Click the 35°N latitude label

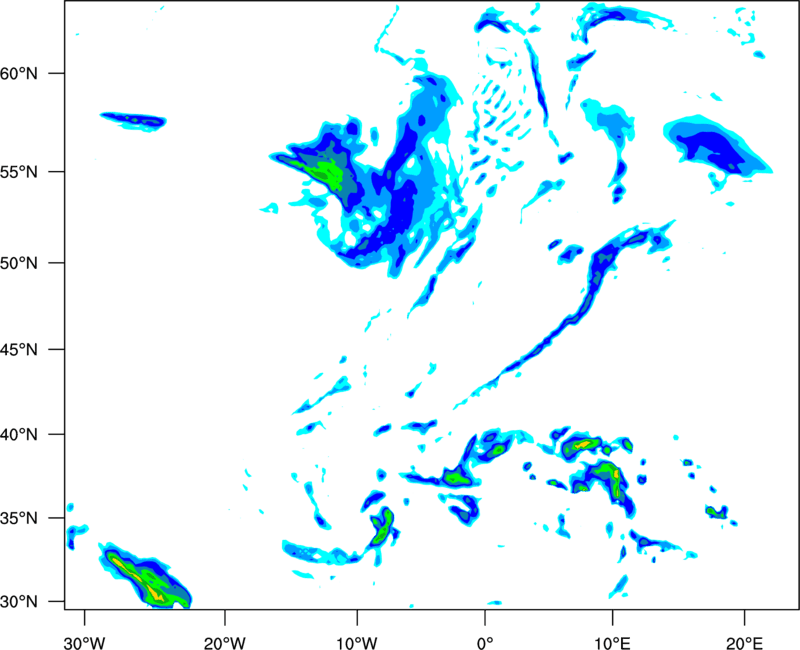19,518
